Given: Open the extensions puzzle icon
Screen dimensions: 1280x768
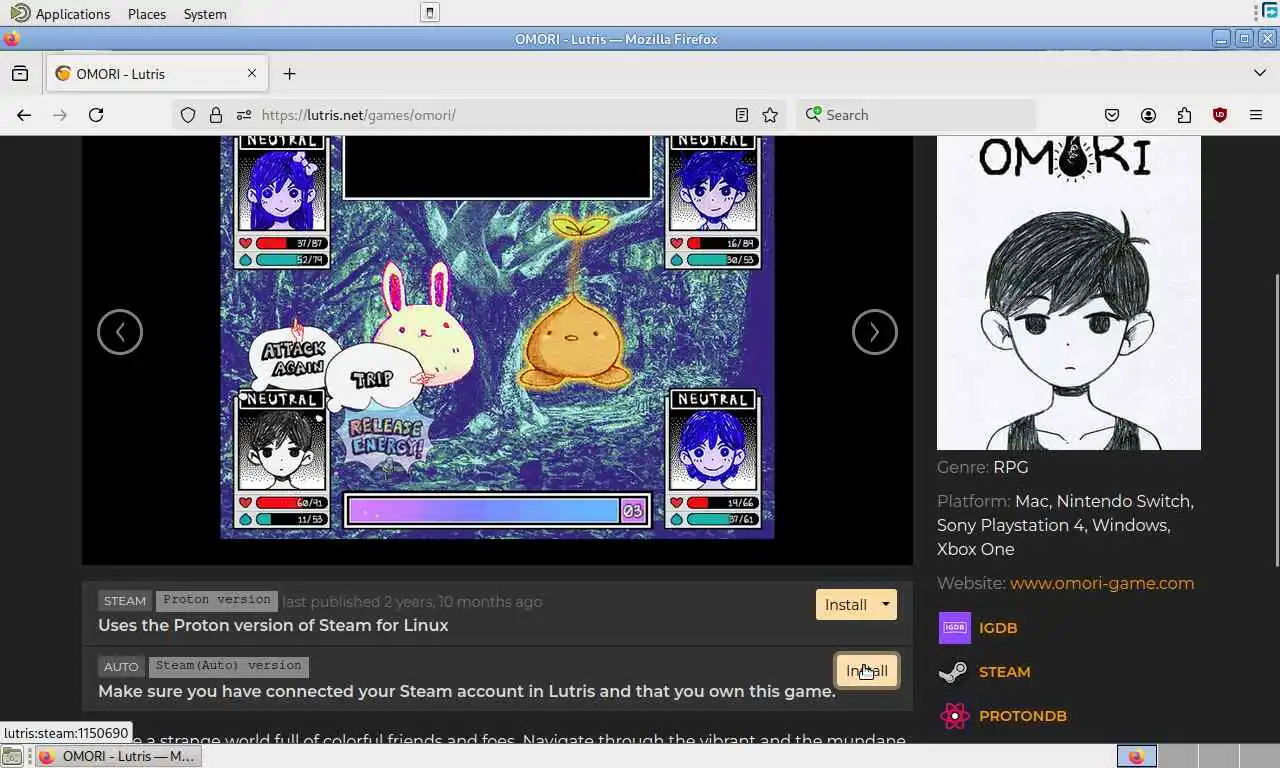Looking at the screenshot, I should pyautogui.click(x=1184, y=115).
